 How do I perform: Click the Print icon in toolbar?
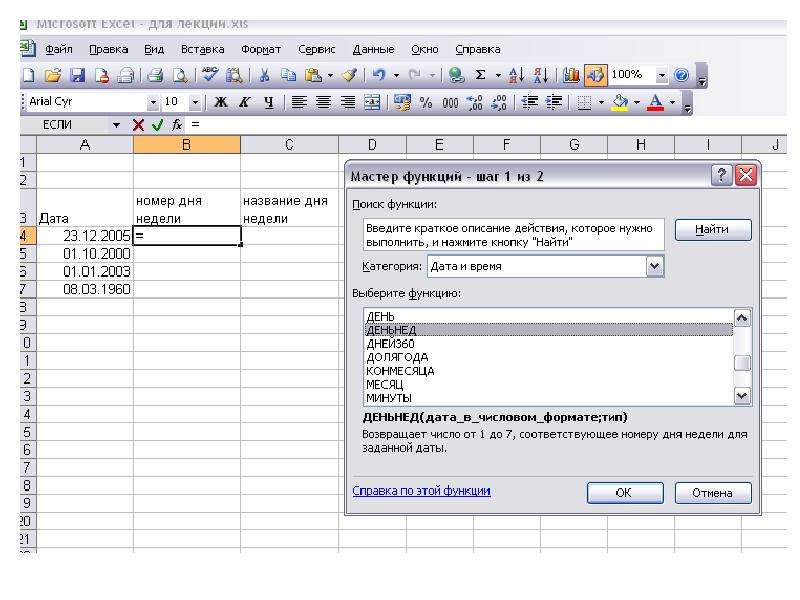click(155, 76)
